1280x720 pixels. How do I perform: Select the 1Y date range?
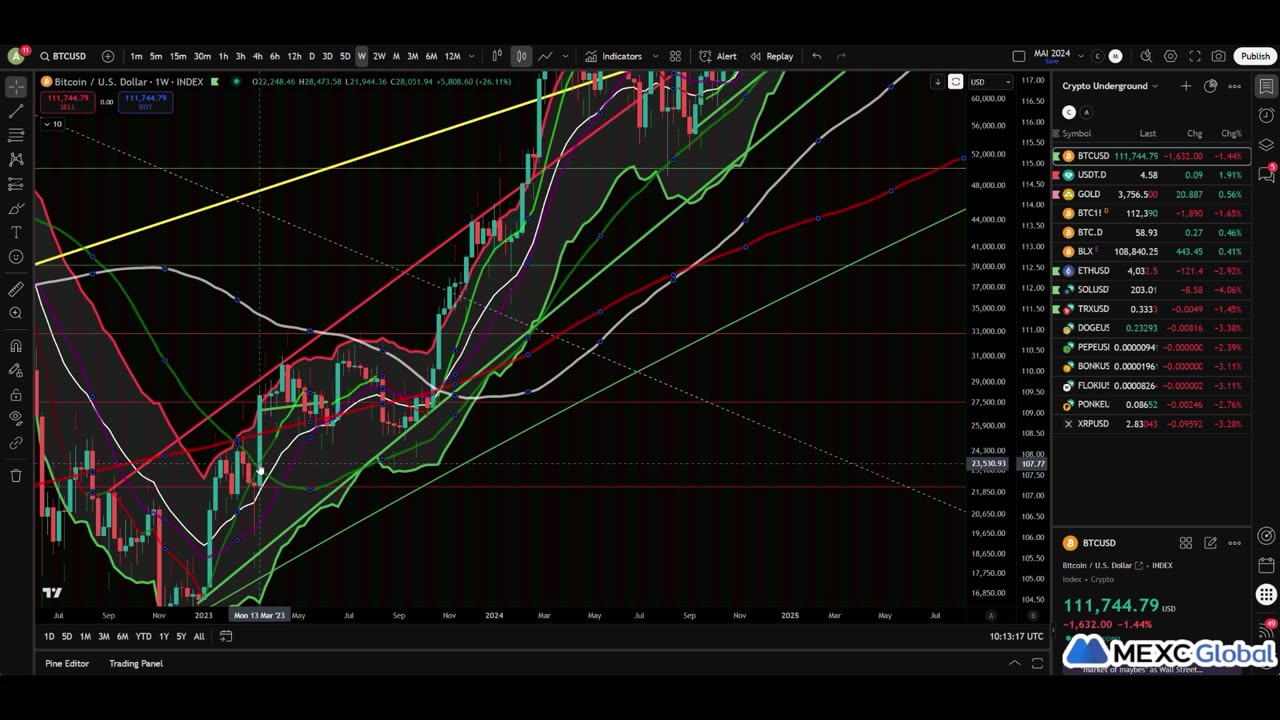[164, 636]
